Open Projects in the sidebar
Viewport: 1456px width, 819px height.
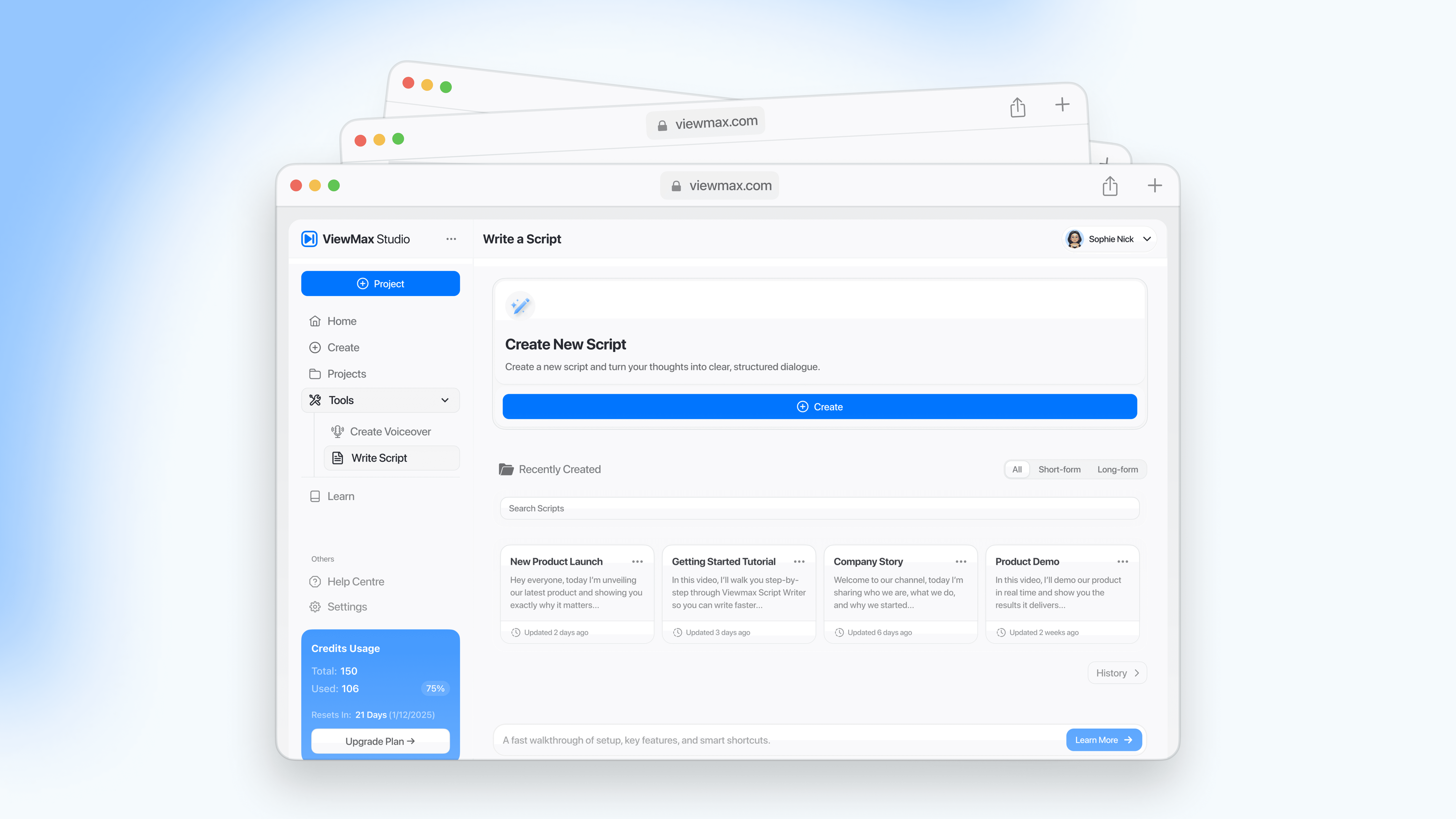point(347,374)
